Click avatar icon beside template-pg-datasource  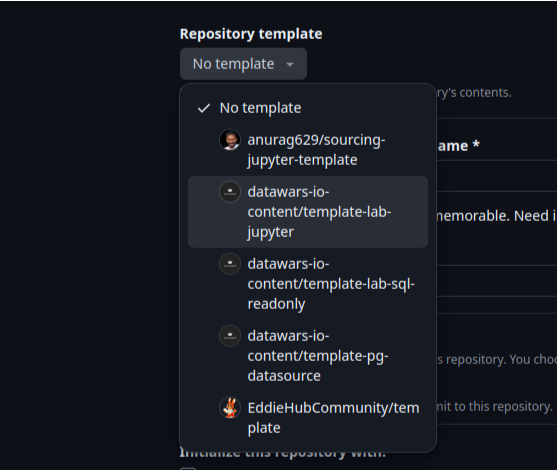pyautogui.click(x=230, y=336)
